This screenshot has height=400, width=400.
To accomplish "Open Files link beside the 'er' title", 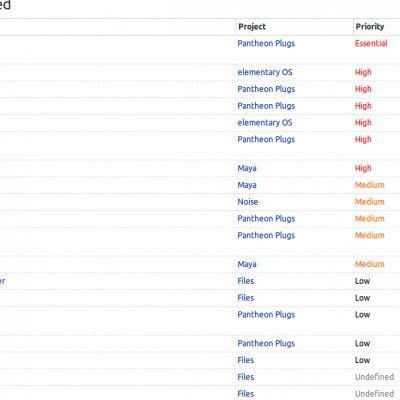I will 246,281.
